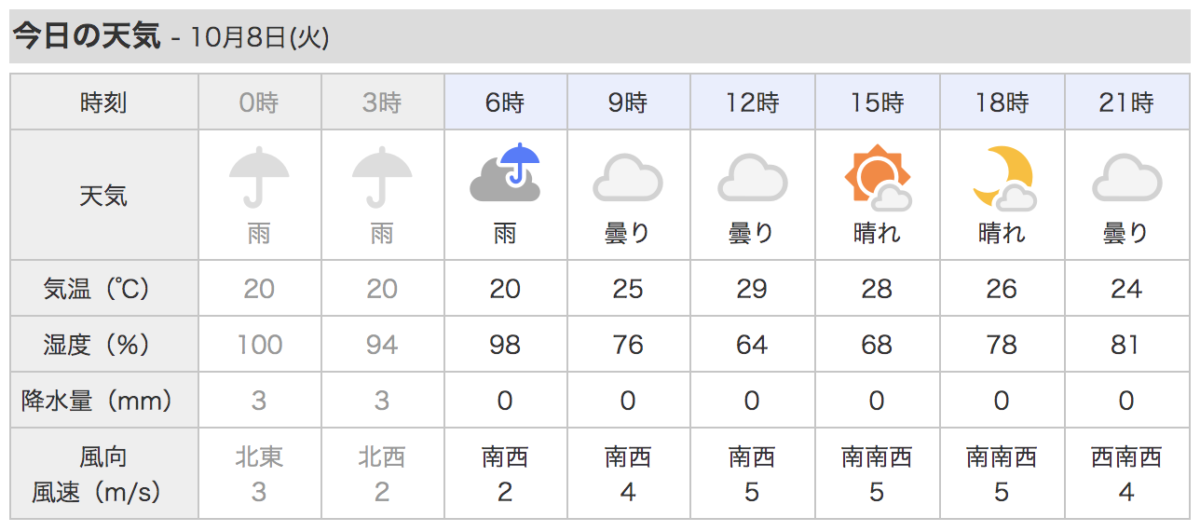Click the 29 degree temperature at 12時
This screenshot has width=1200, height=531.
[x=752, y=289]
